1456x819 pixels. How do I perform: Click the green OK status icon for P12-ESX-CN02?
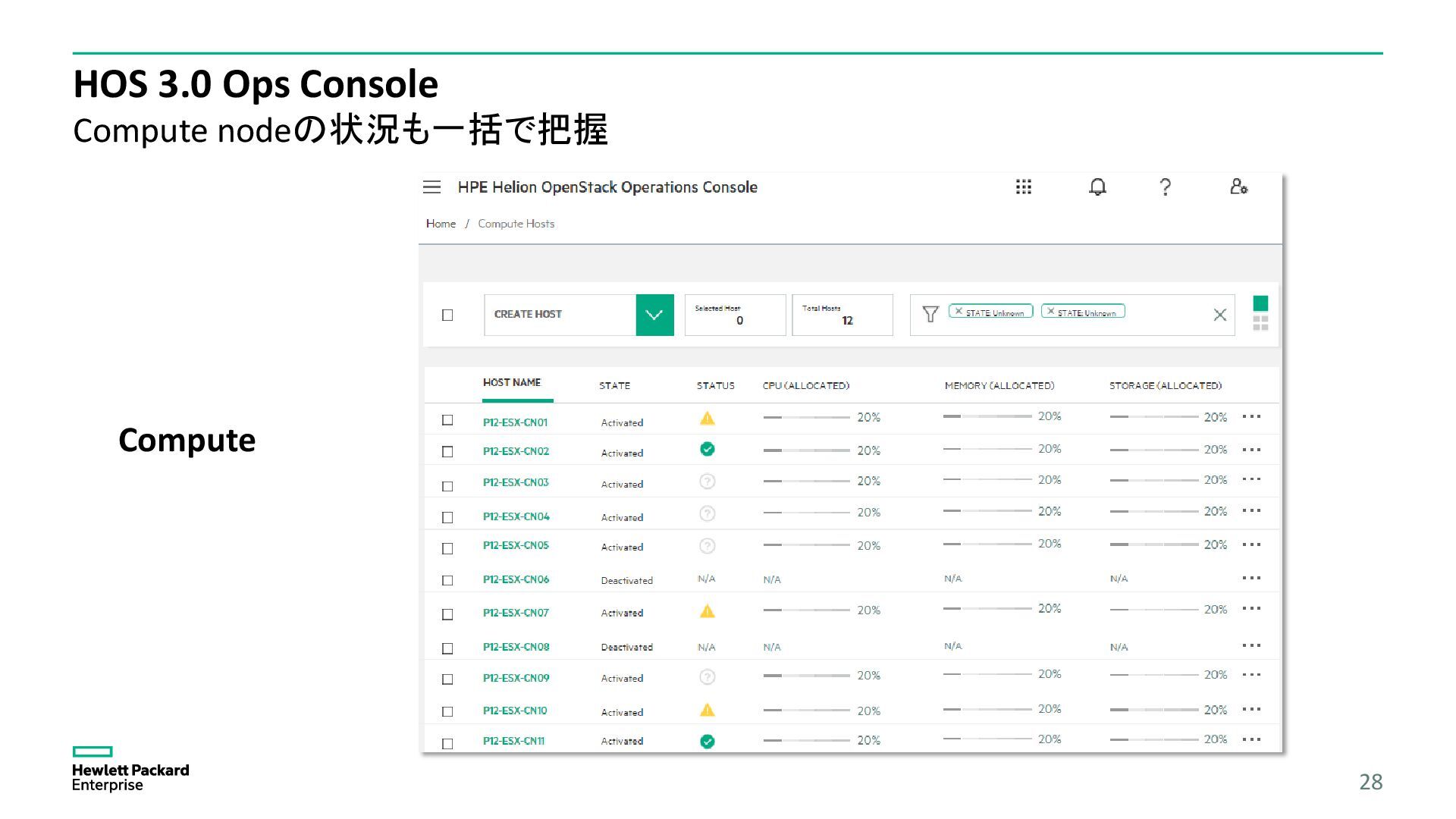(707, 450)
